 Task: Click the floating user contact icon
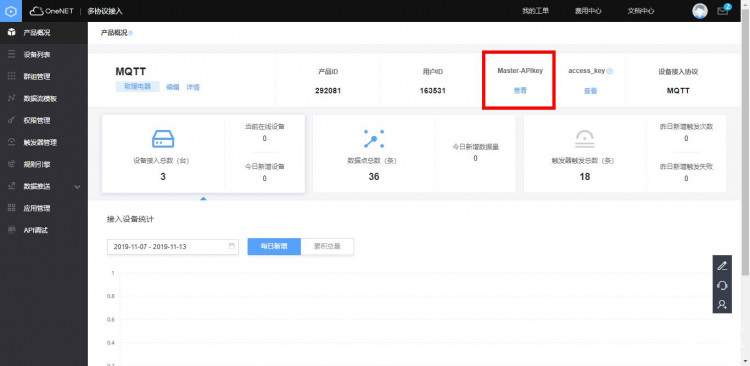point(722,304)
